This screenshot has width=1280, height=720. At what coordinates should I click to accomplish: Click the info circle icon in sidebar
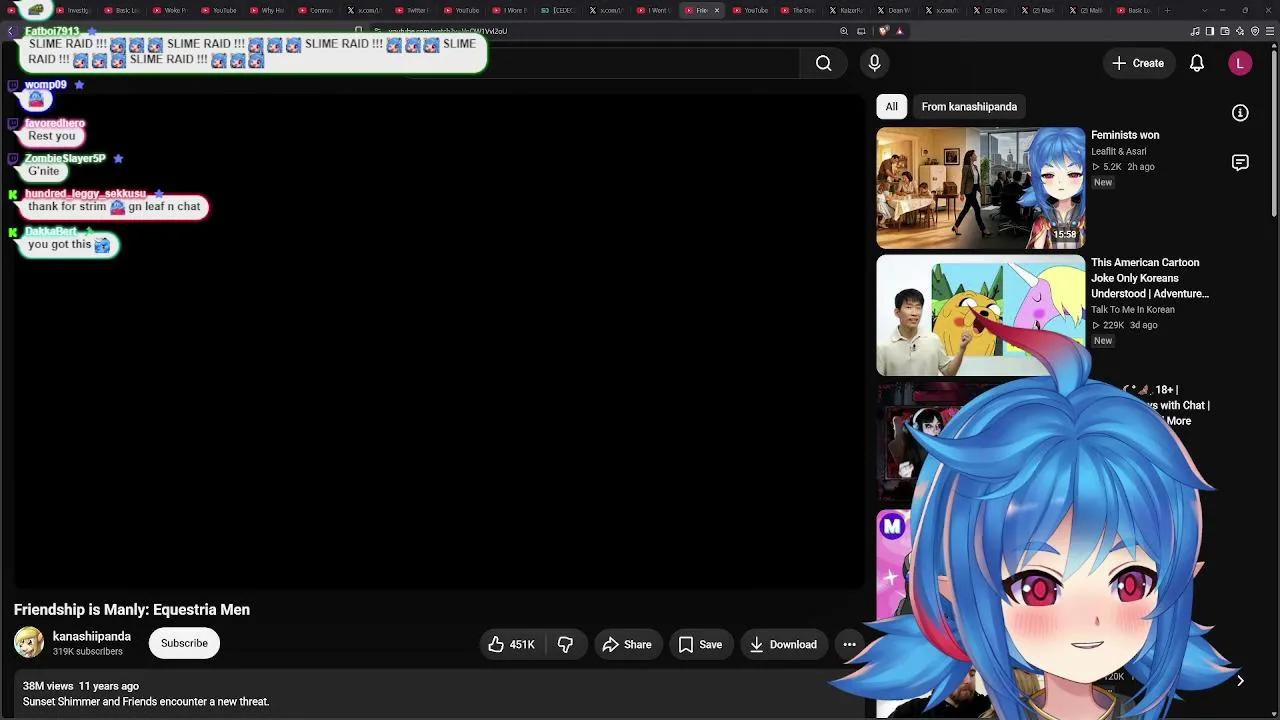point(1240,113)
